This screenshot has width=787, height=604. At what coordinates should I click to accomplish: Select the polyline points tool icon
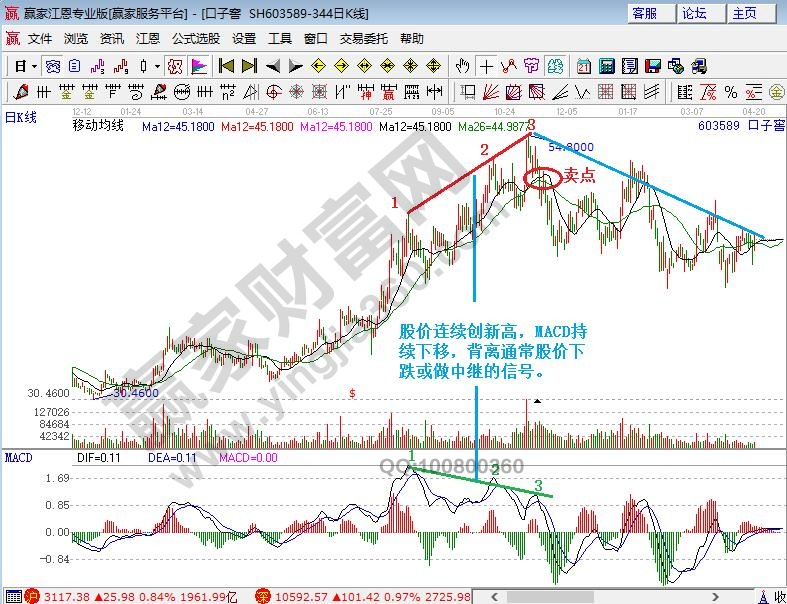[x=509, y=66]
